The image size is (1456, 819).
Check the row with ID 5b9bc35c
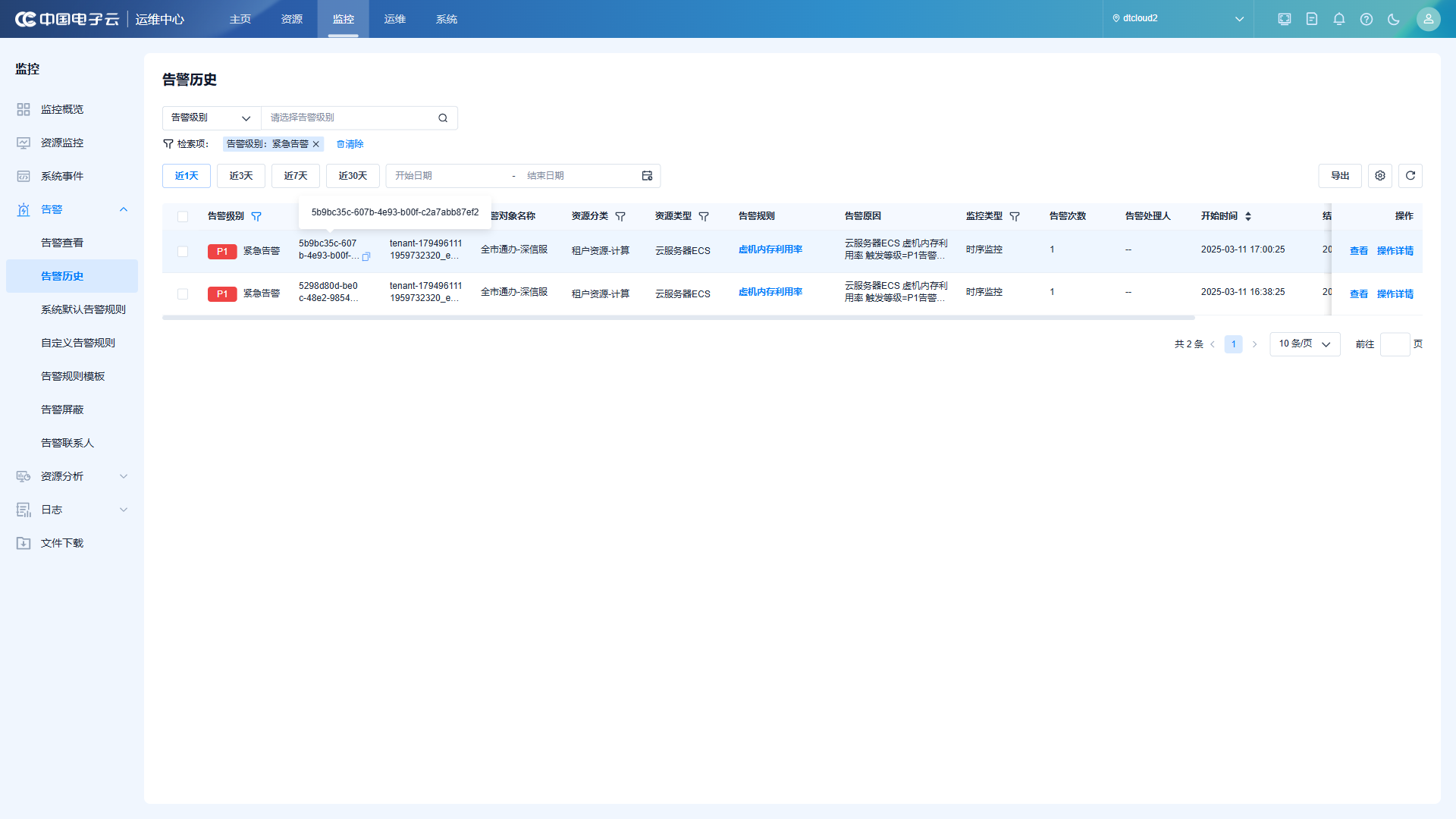coord(183,252)
